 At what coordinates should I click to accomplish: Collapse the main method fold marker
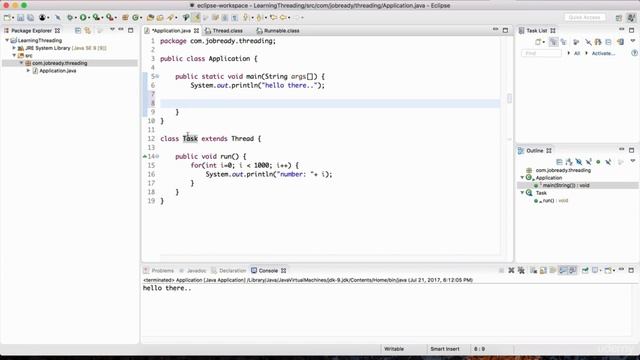[x=157, y=76]
